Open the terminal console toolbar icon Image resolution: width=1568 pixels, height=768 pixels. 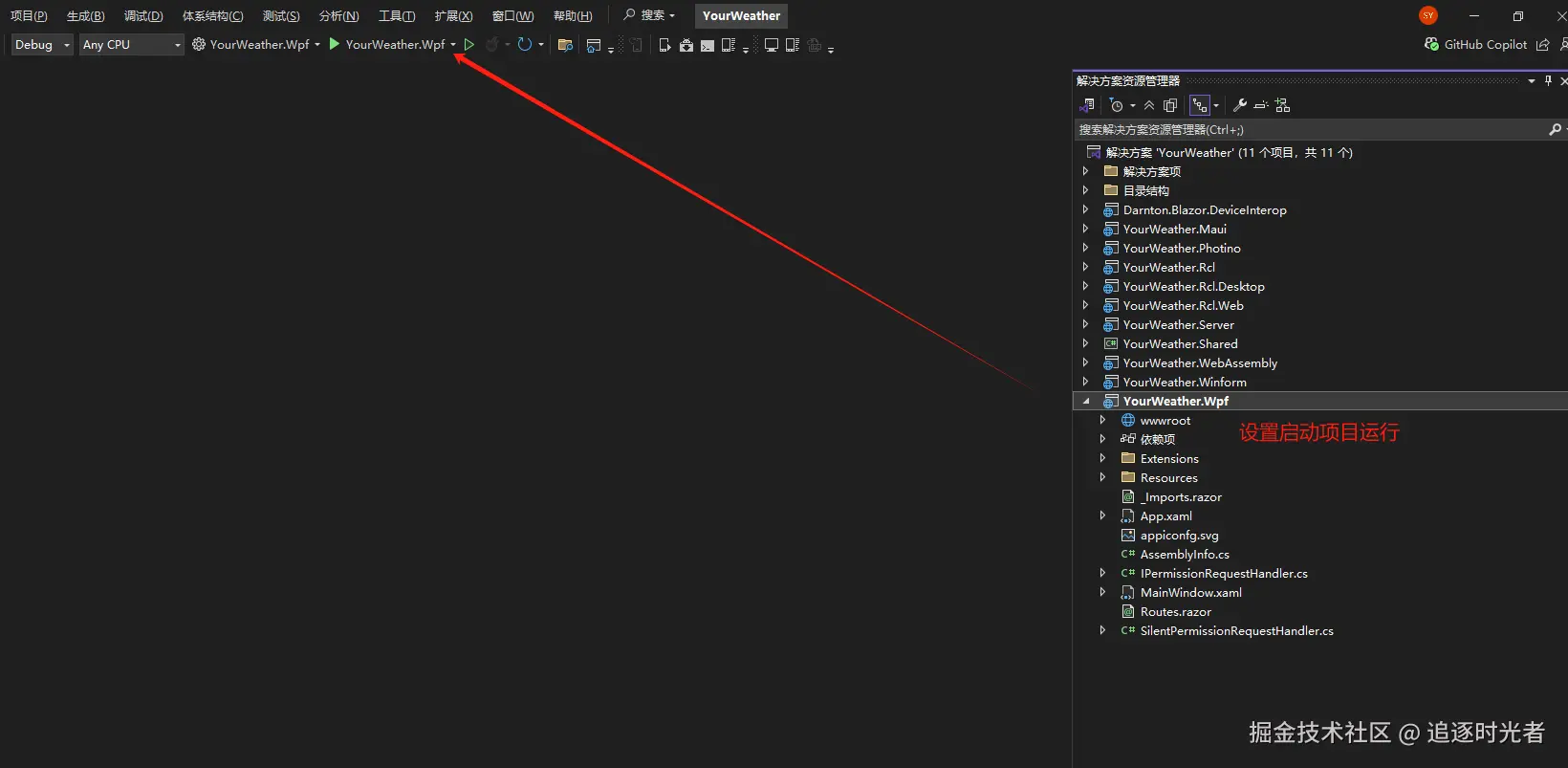(708, 45)
